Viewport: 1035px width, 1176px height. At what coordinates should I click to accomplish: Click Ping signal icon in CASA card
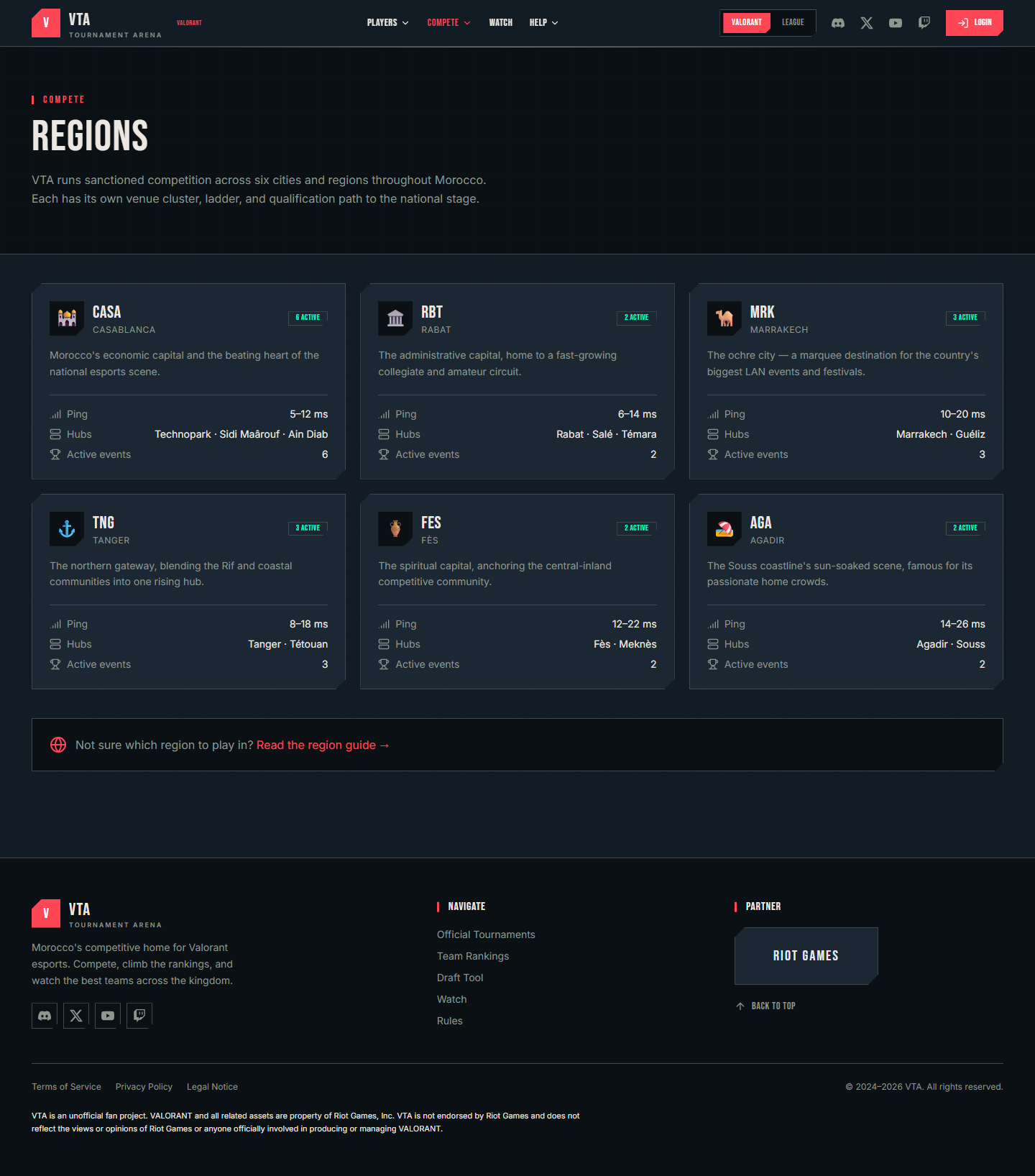click(x=55, y=414)
